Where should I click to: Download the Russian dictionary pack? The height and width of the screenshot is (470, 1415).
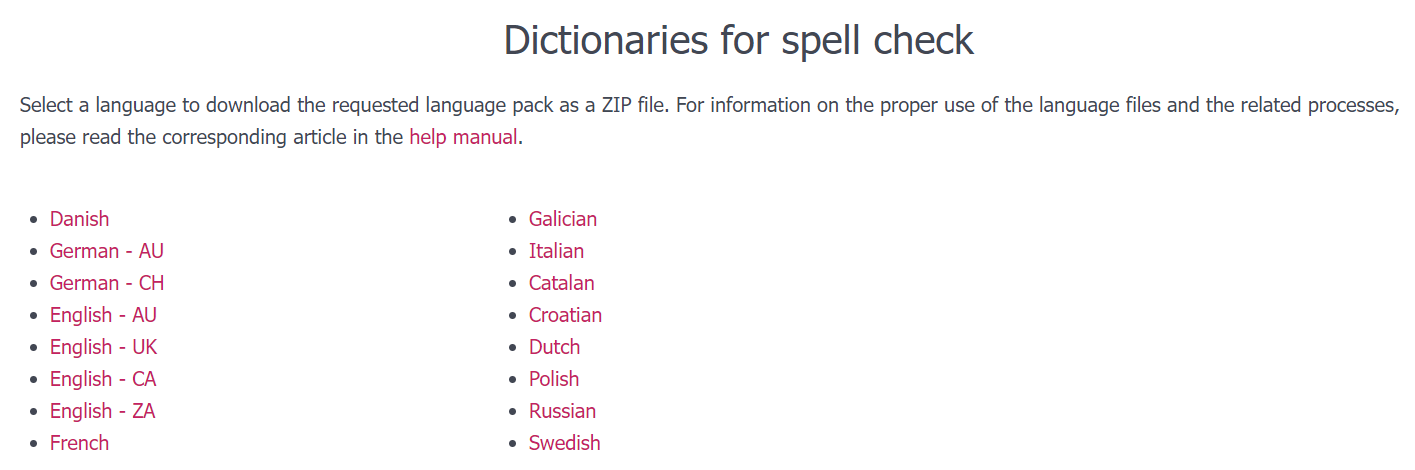(562, 411)
